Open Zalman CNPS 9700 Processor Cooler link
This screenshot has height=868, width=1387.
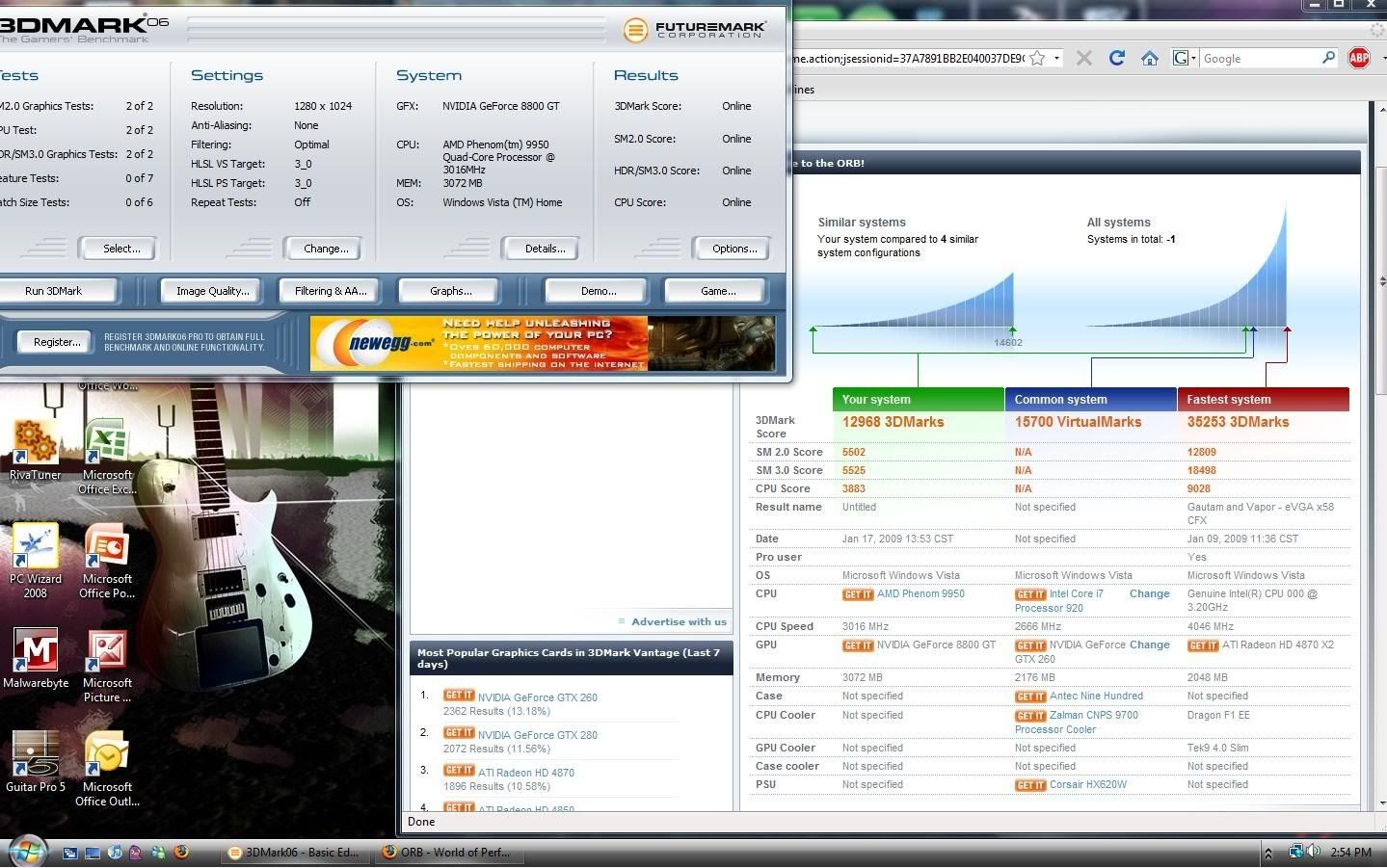click(1077, 723)
